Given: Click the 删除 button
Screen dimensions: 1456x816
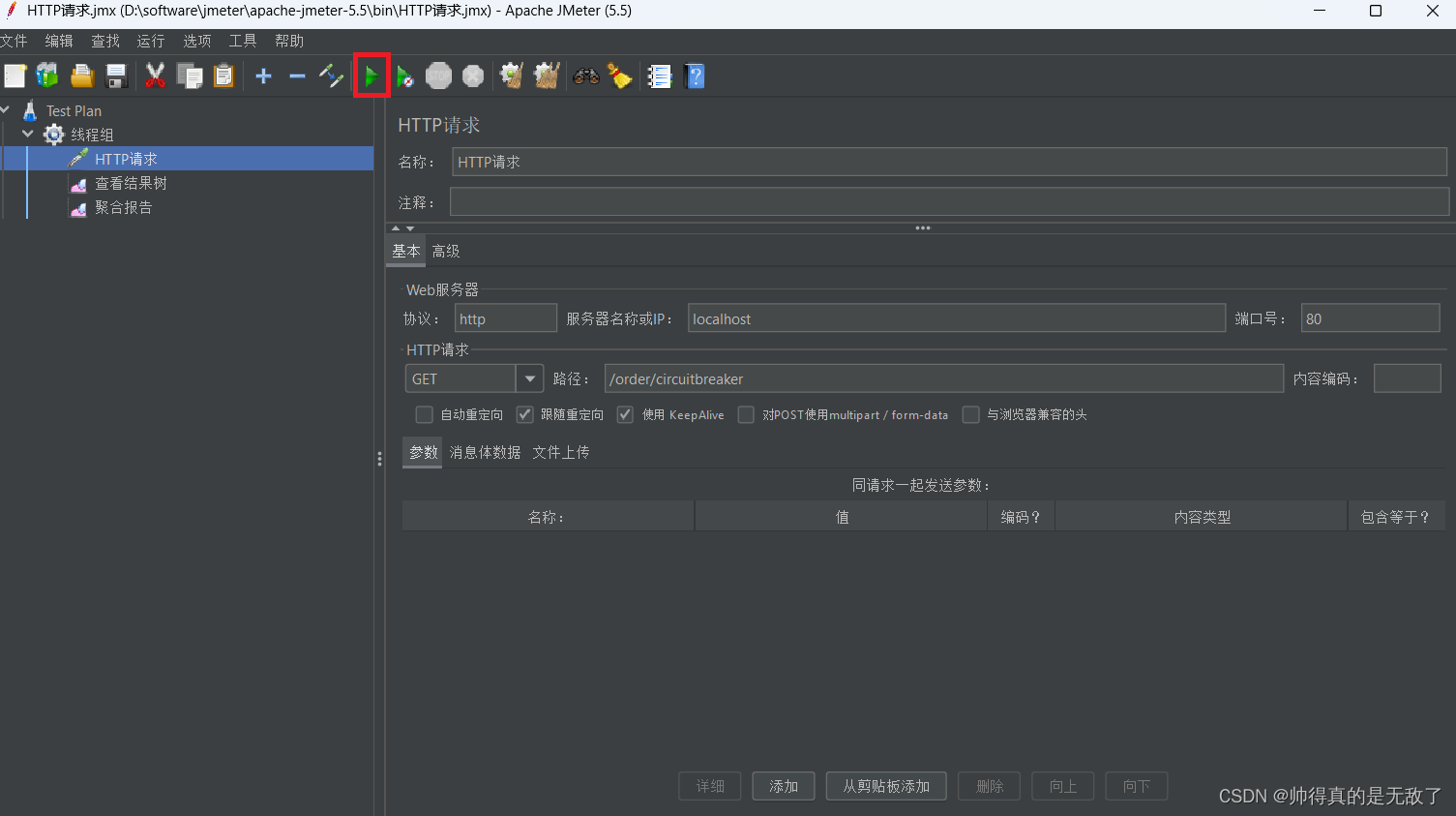Looking at the screenshot, I should [990, 786].
